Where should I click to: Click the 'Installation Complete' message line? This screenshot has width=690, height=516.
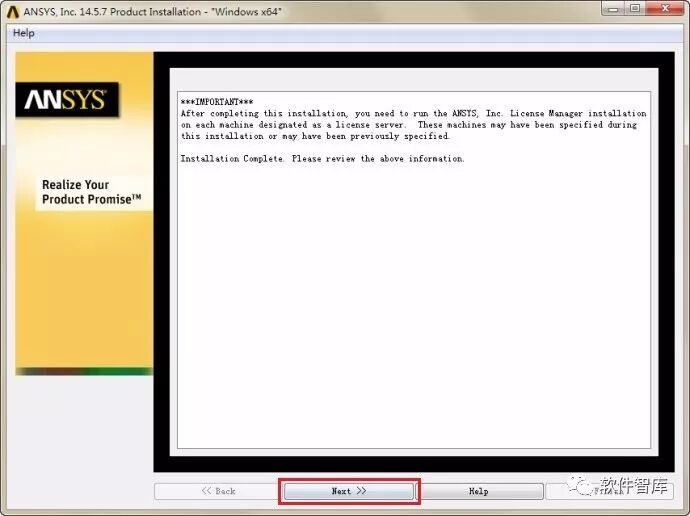click(323, 159)
